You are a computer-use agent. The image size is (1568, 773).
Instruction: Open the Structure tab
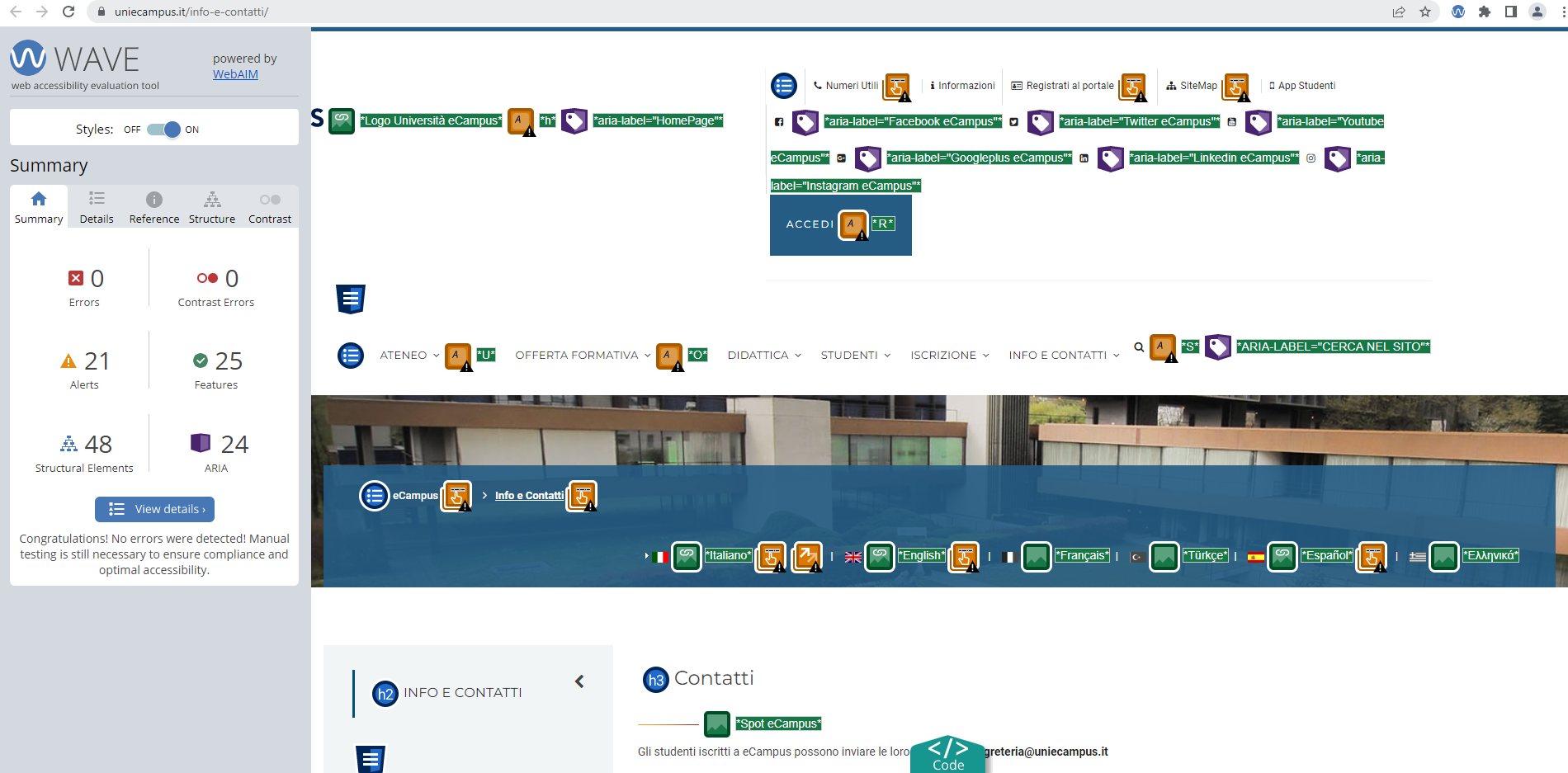click(212, 207)
